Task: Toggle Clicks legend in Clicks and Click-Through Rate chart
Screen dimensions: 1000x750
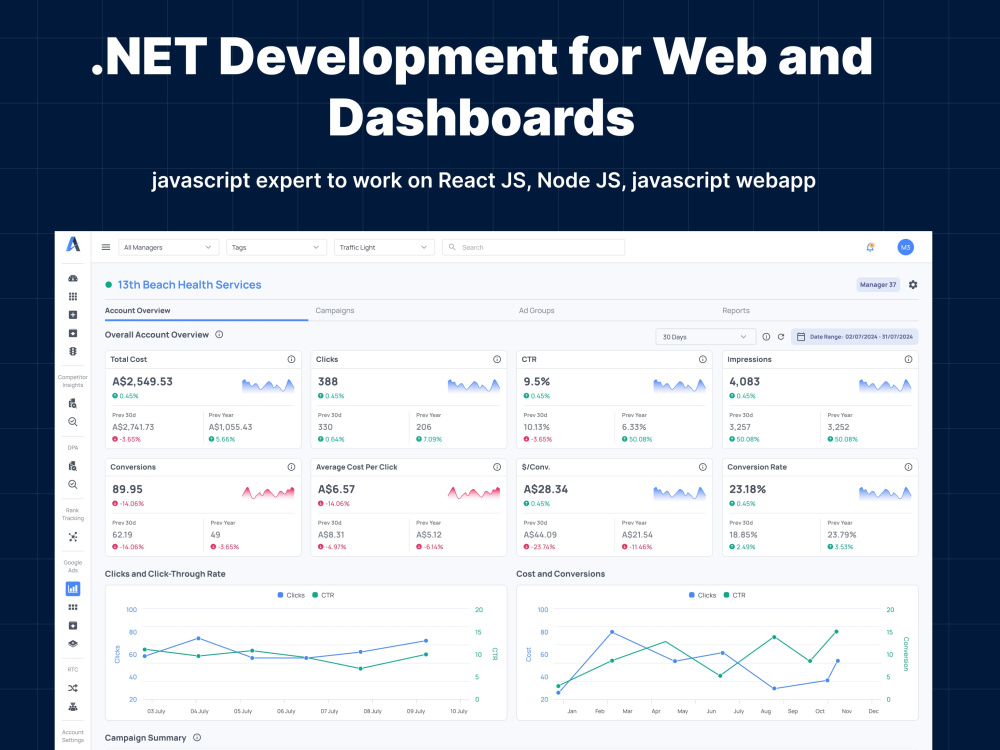Action: (x=291, y=595)
